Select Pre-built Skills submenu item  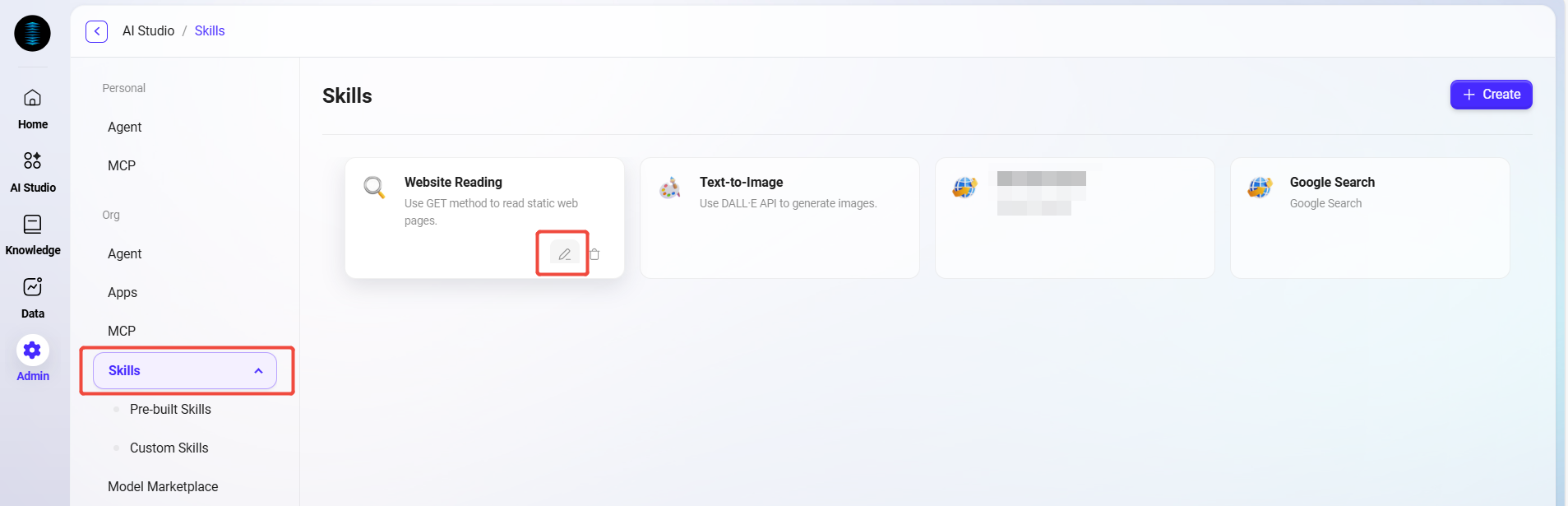(170, 410)
